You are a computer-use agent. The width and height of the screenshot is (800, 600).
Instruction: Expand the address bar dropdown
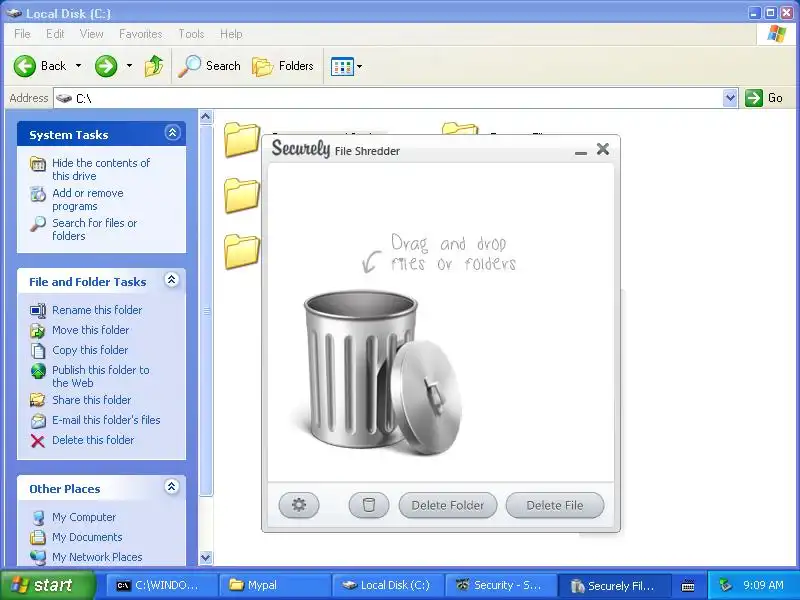click(x=730, y=98)
